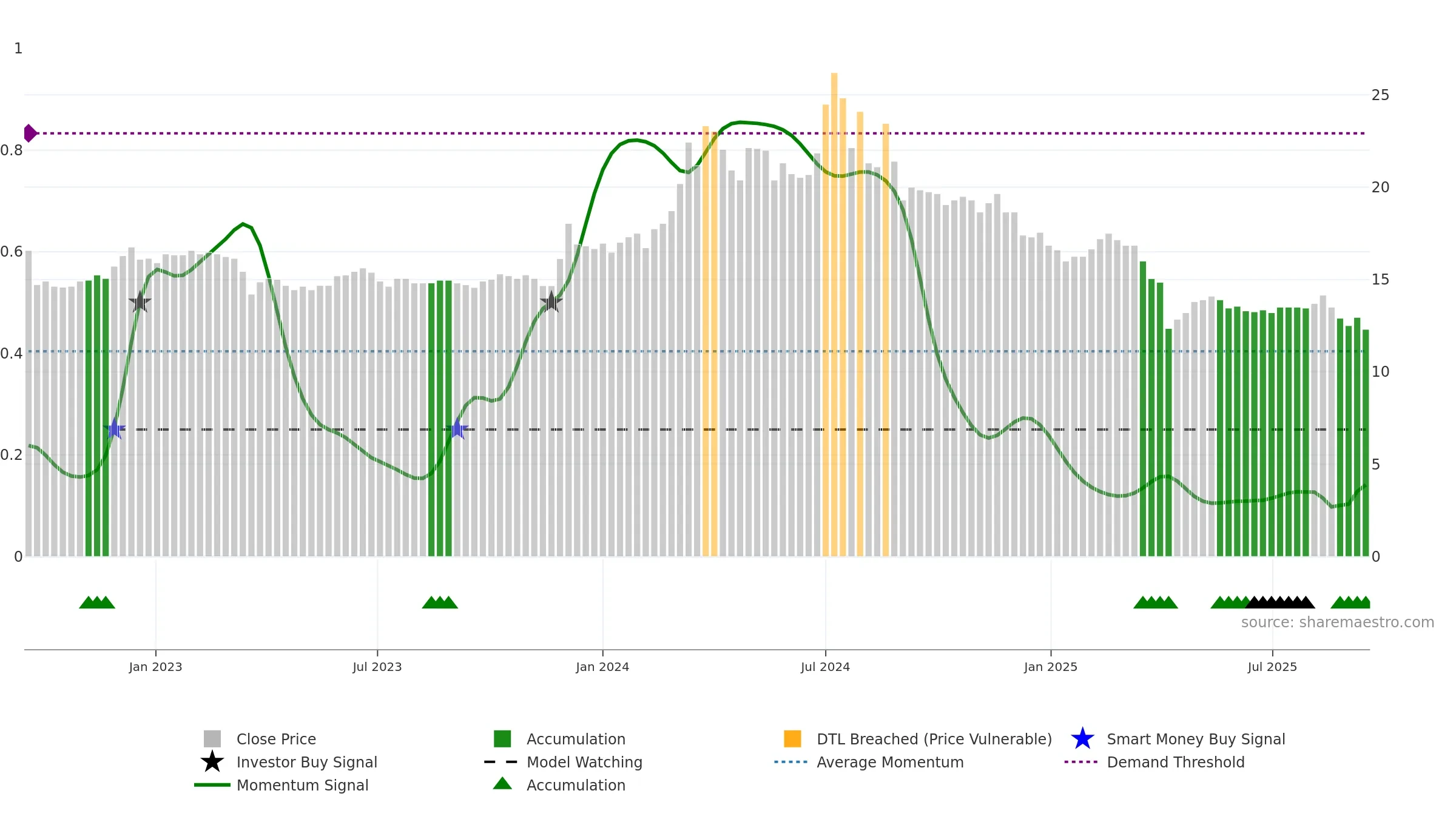
Task: Click the Jul 2025 axis label
Action: coord(1272,667)
